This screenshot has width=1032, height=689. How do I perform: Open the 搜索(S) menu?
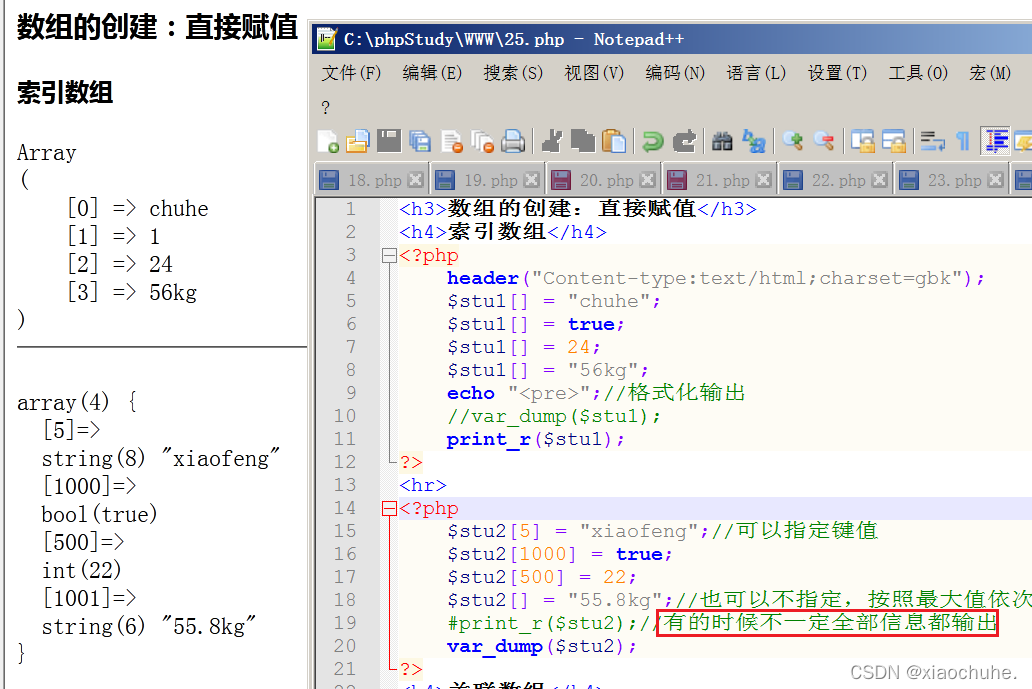pyautogui.click(x=513, y=72)
